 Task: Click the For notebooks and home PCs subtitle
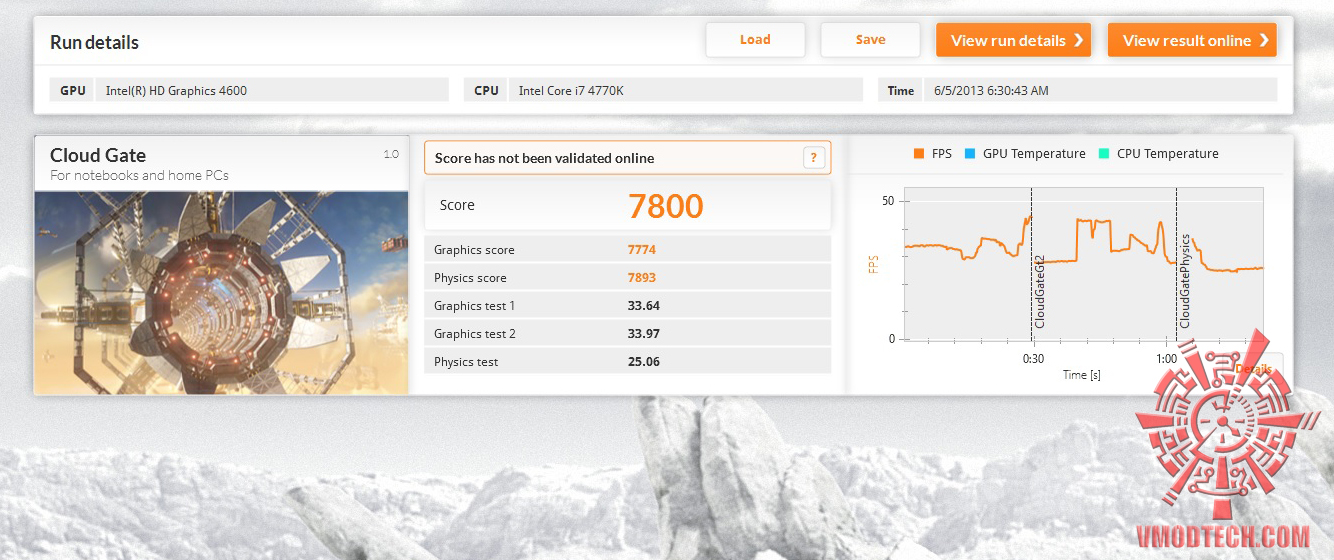(139, 176)
